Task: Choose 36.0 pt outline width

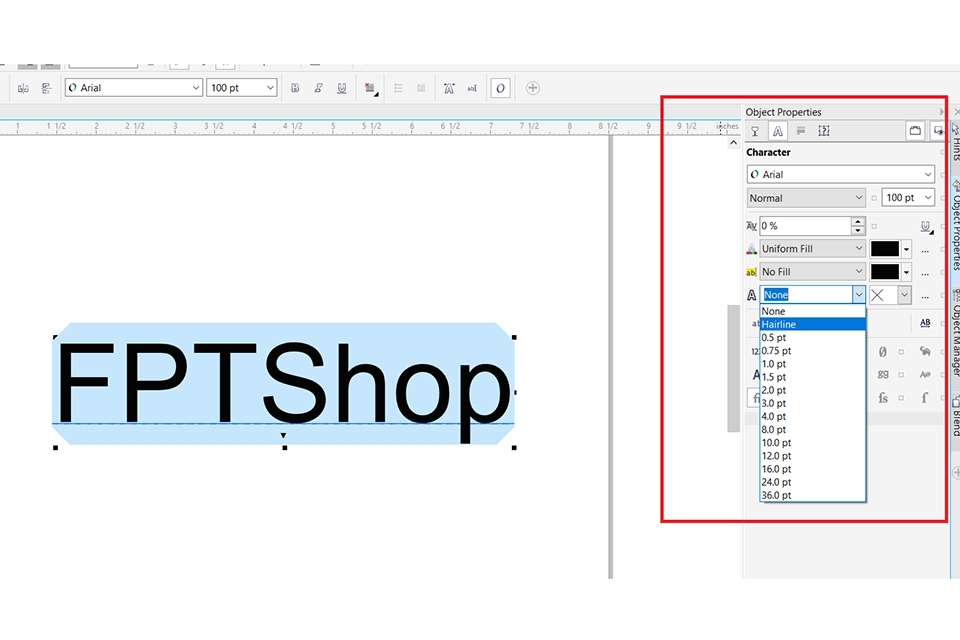Action: pyautogui.click(x=812, y=495)
